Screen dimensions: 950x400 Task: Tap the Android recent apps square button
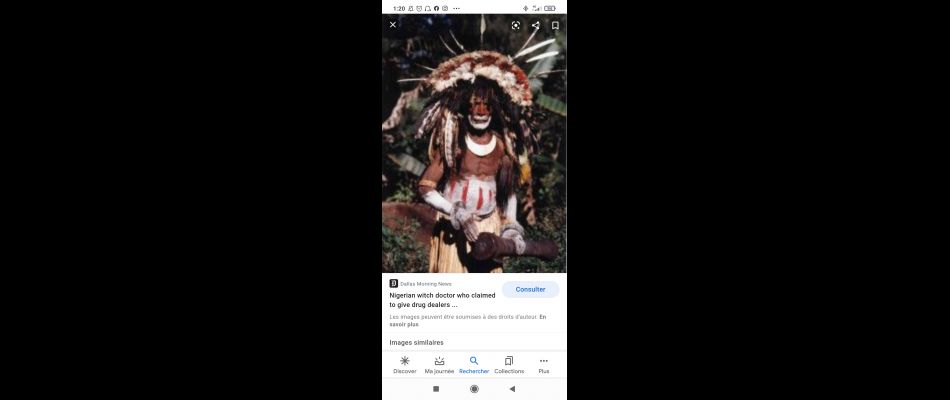436,389
